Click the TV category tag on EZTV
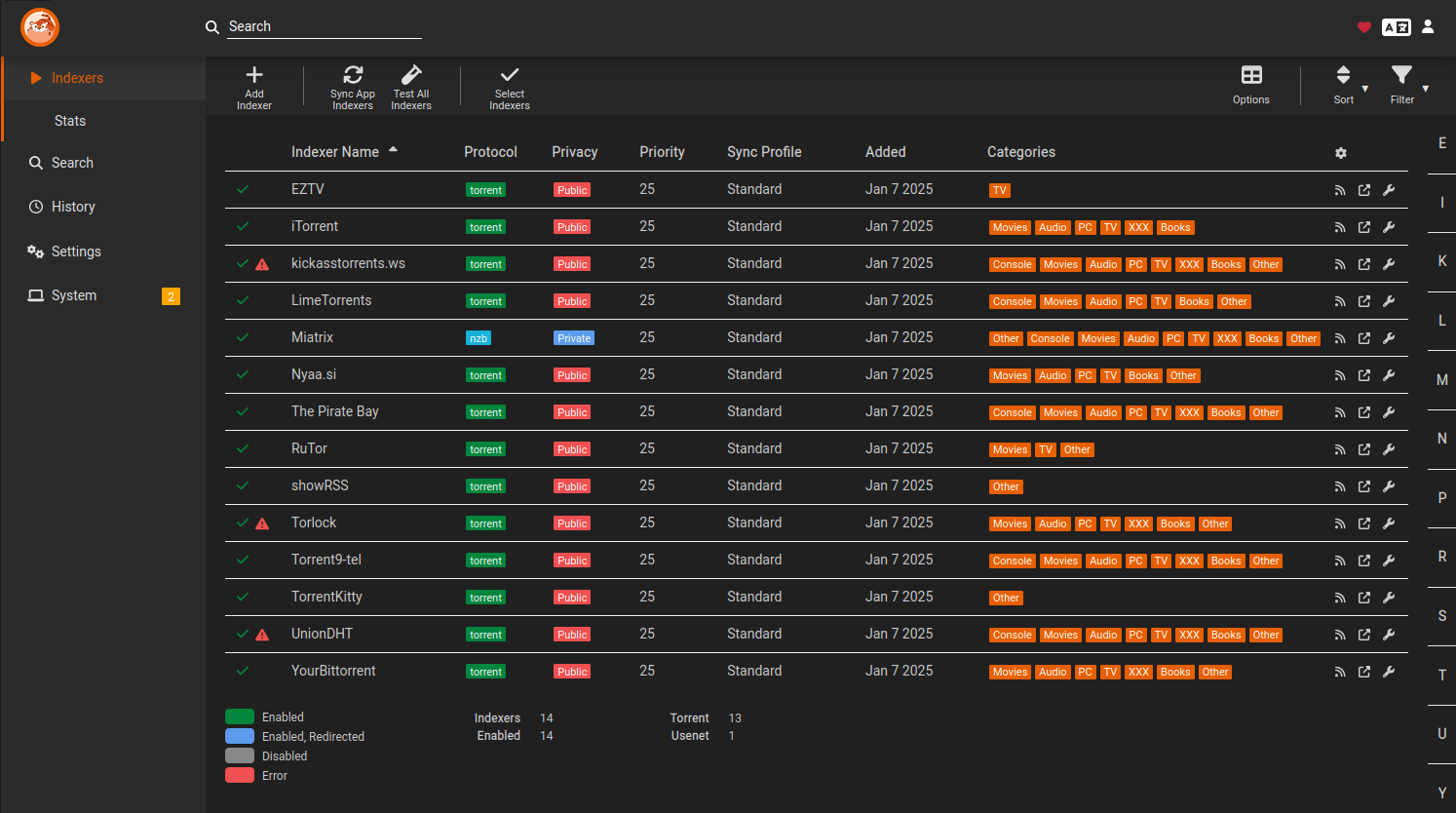 (x=1000, y=190)
